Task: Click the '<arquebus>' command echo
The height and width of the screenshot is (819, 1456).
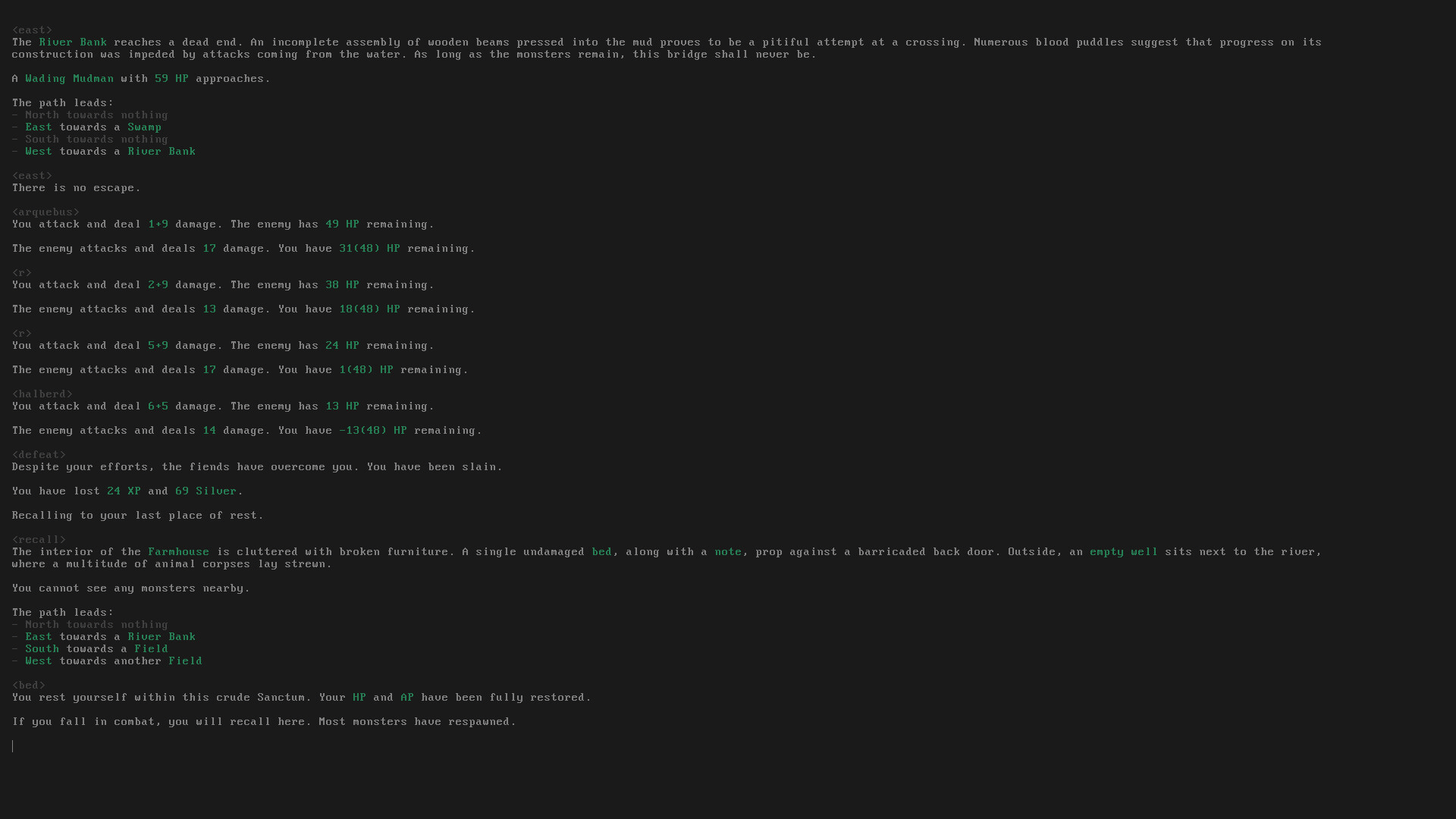Action: [x=45, y=212]
